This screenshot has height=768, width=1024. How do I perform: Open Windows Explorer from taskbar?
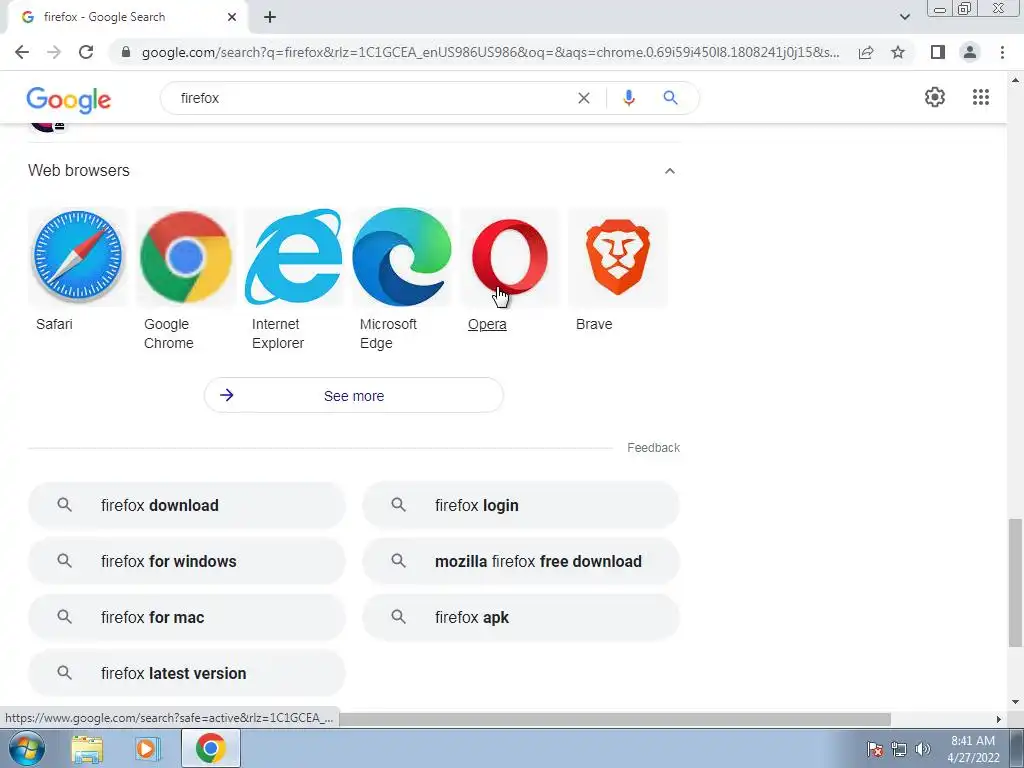pos(87,748)
